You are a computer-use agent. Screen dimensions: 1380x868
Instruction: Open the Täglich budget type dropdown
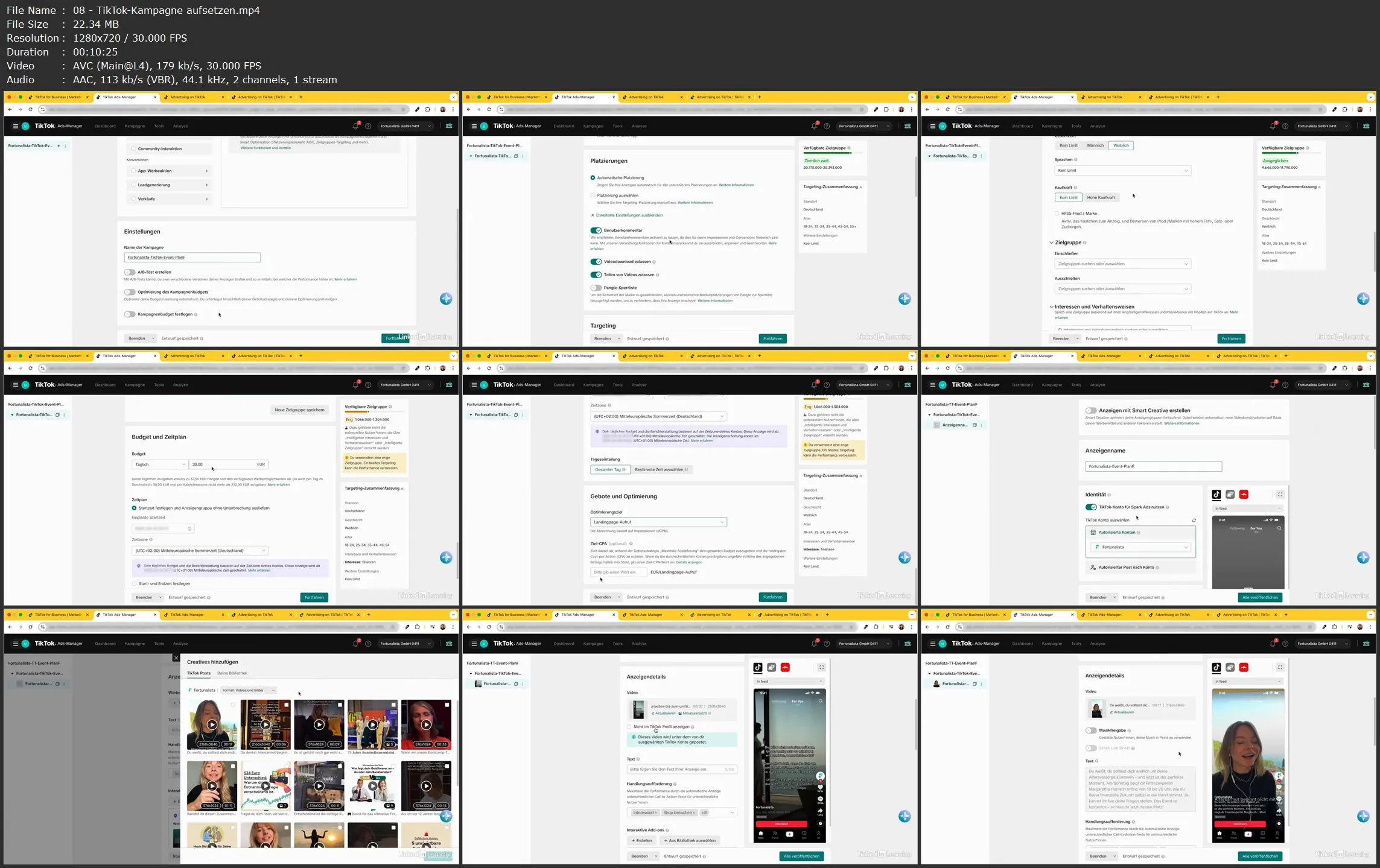tap(160, 464)
